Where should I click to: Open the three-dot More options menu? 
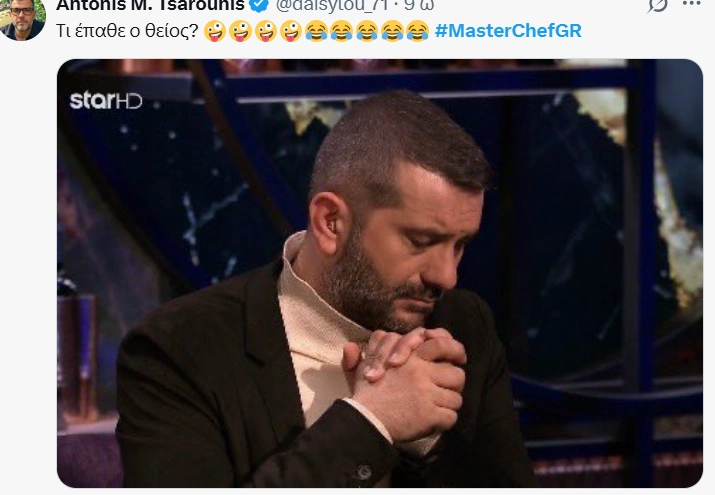pos(692,4)
